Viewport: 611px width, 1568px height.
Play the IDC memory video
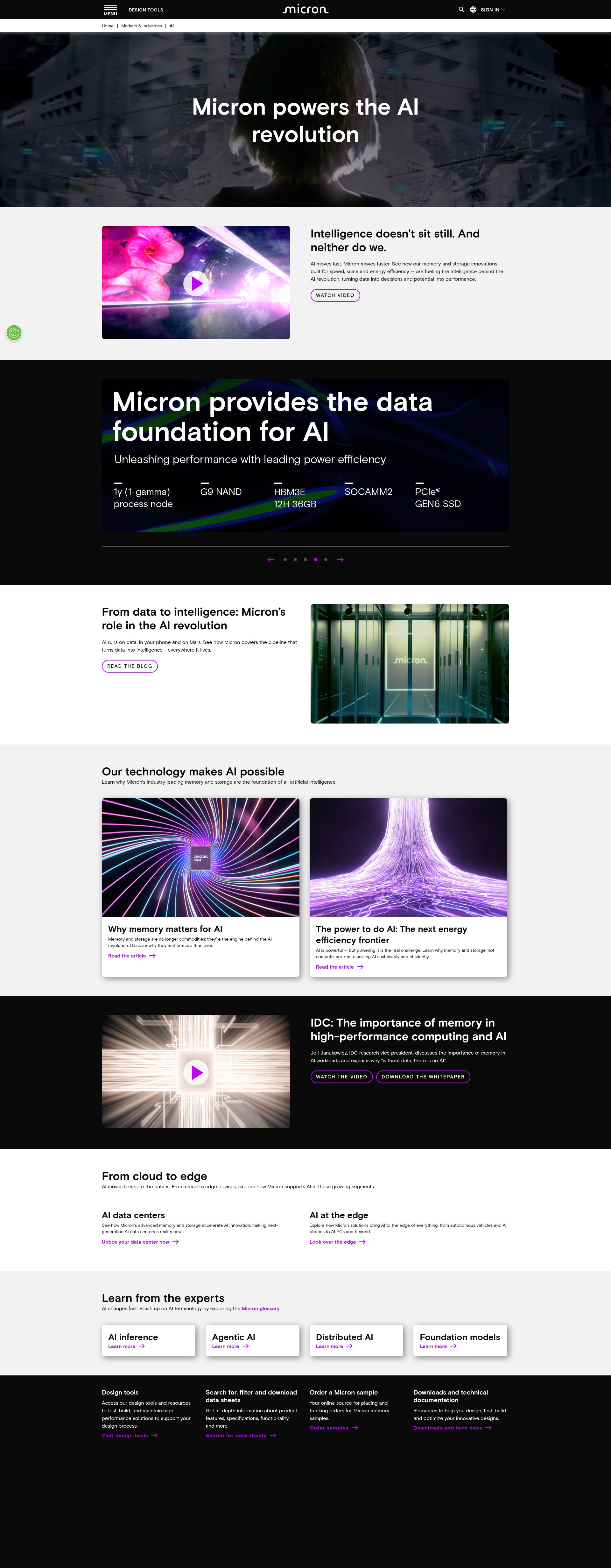click(196, 1072)
